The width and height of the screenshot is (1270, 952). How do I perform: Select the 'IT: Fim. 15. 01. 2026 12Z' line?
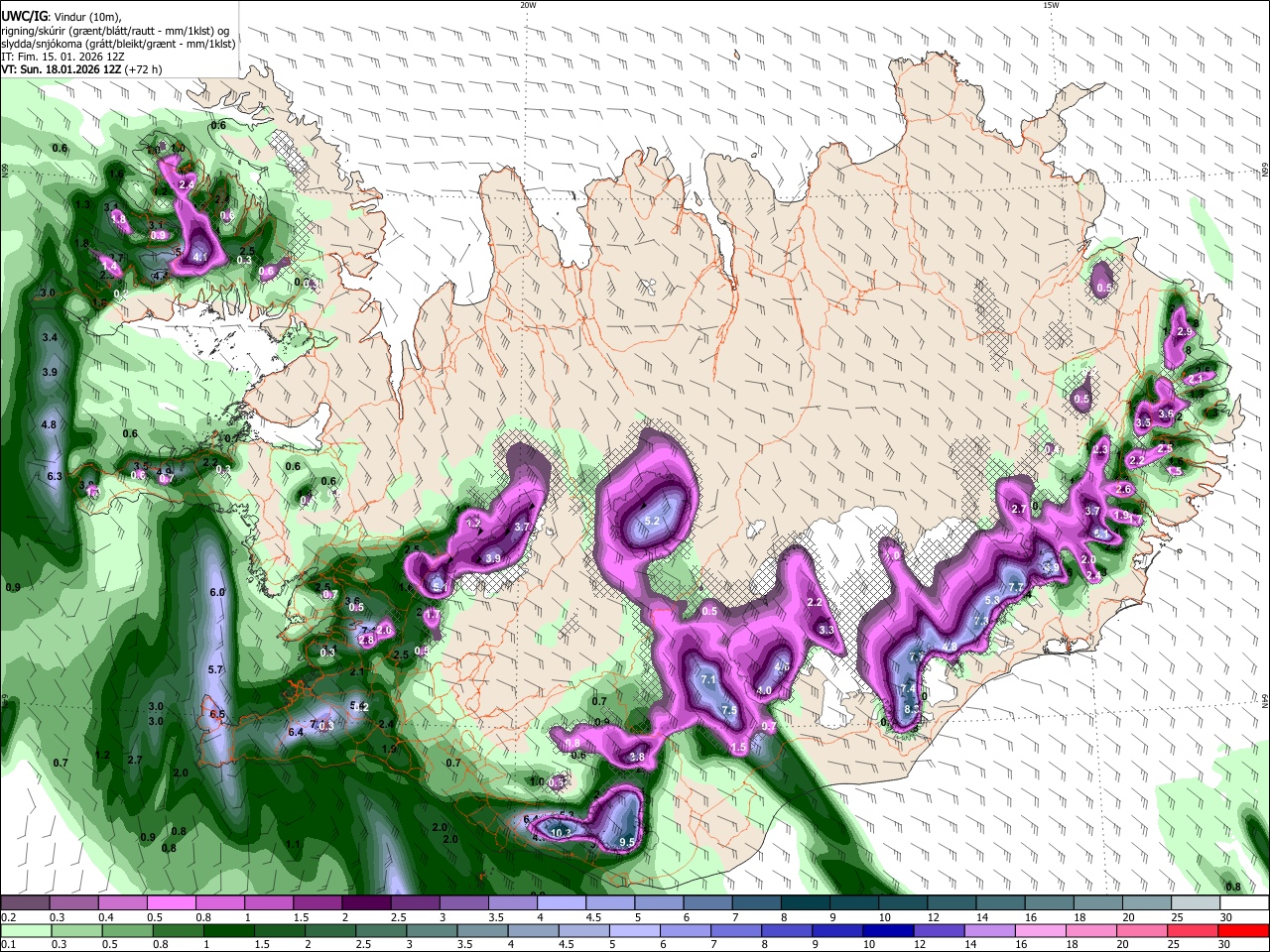point(63,57)
